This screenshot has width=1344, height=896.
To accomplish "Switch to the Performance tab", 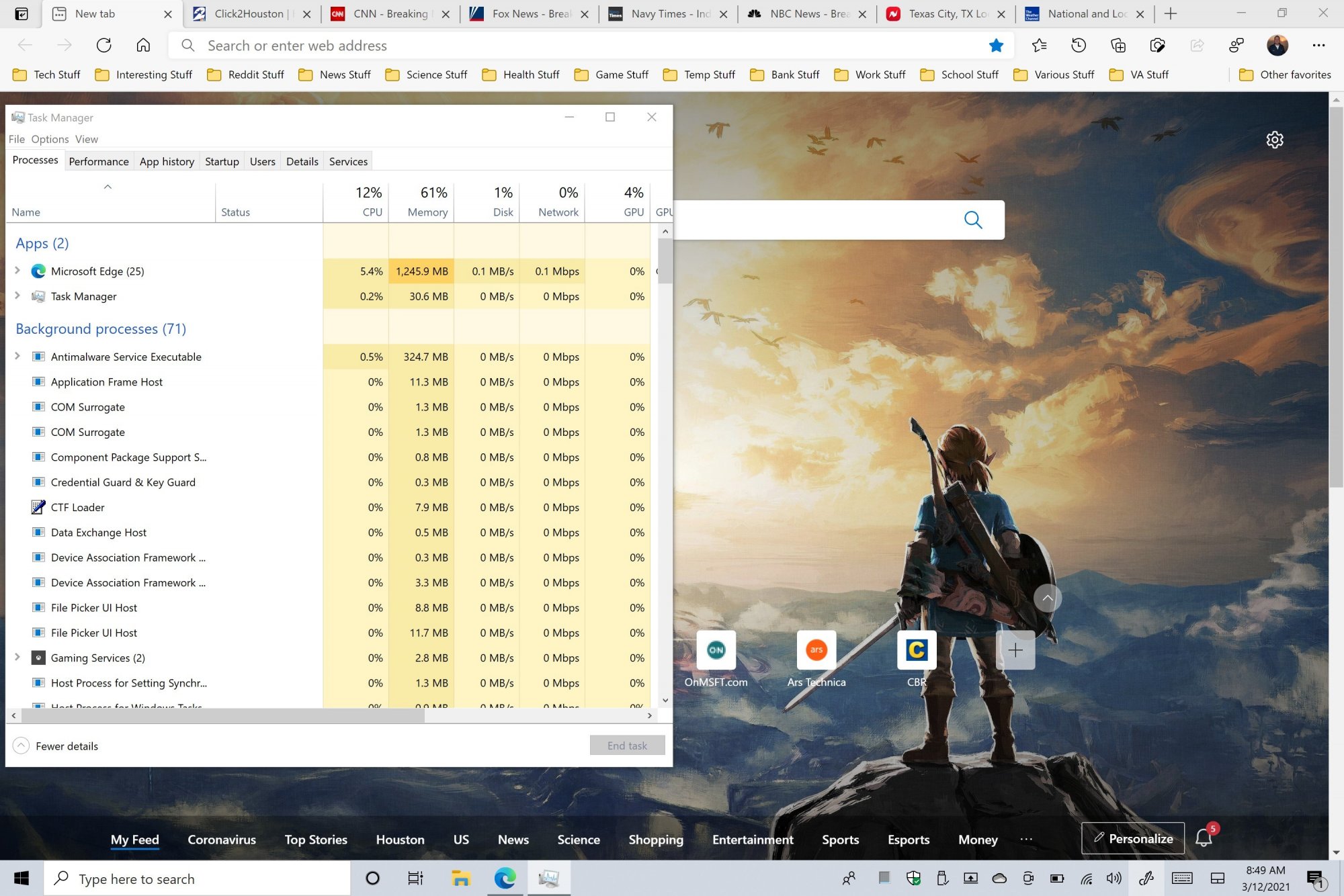I will (99, 161).
